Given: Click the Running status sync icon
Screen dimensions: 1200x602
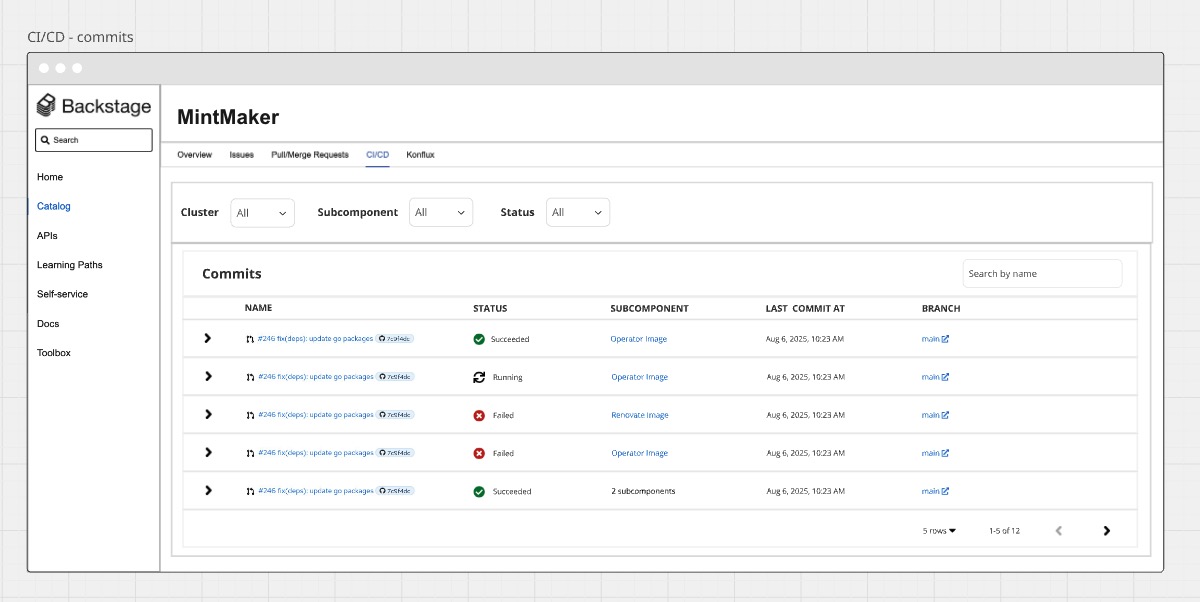Looking at the screenshot, I should (x=479, y=377).
